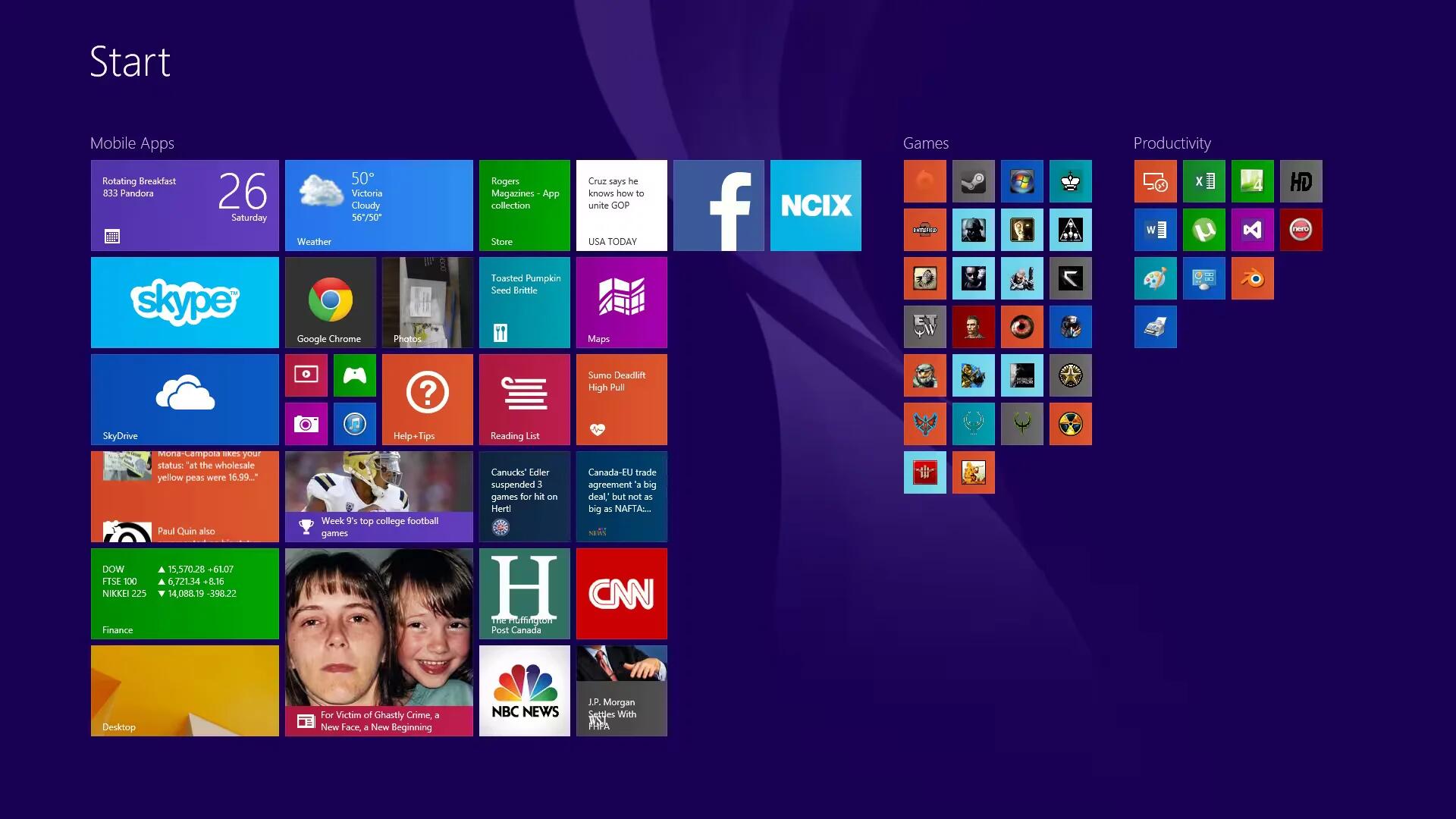Open the Finance tile showing DOW
Image resolution: width=1456 pixels, height=819 pixels.
184,594
